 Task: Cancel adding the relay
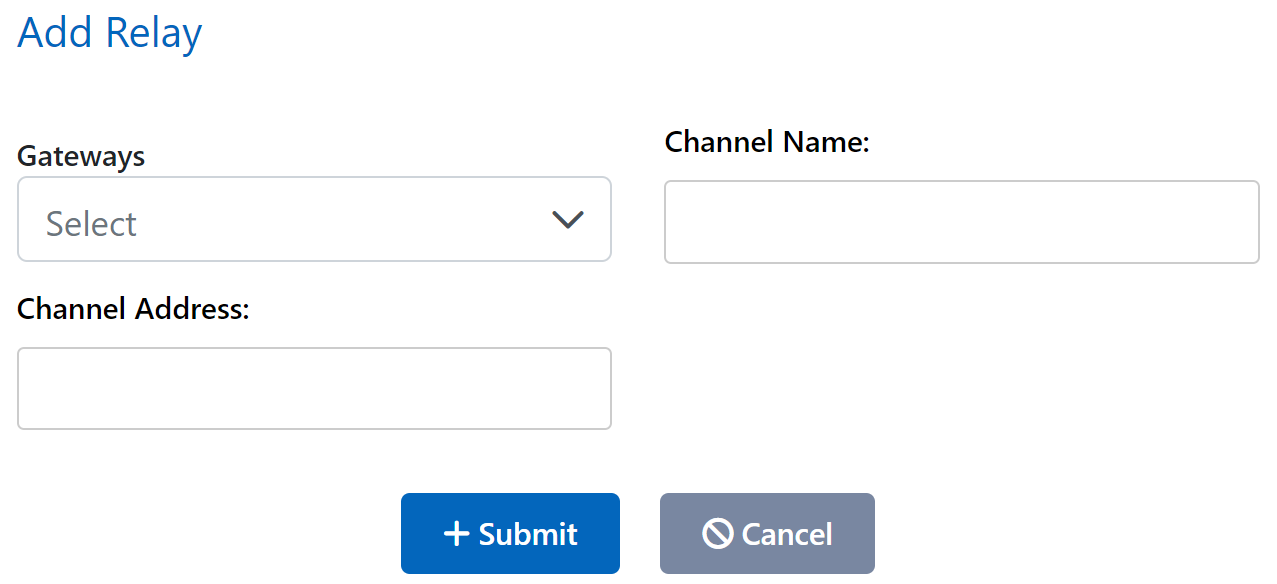click(x=767, y=533)
